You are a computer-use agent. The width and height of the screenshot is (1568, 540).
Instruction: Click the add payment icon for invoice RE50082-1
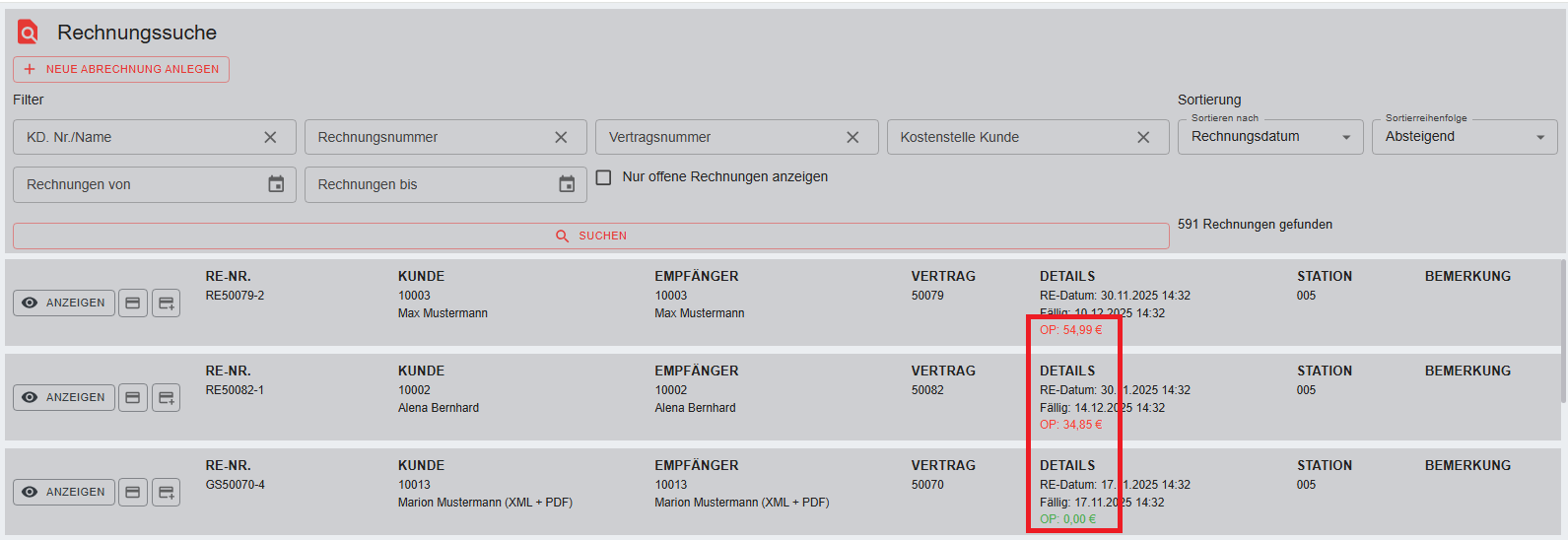point(167,397)
